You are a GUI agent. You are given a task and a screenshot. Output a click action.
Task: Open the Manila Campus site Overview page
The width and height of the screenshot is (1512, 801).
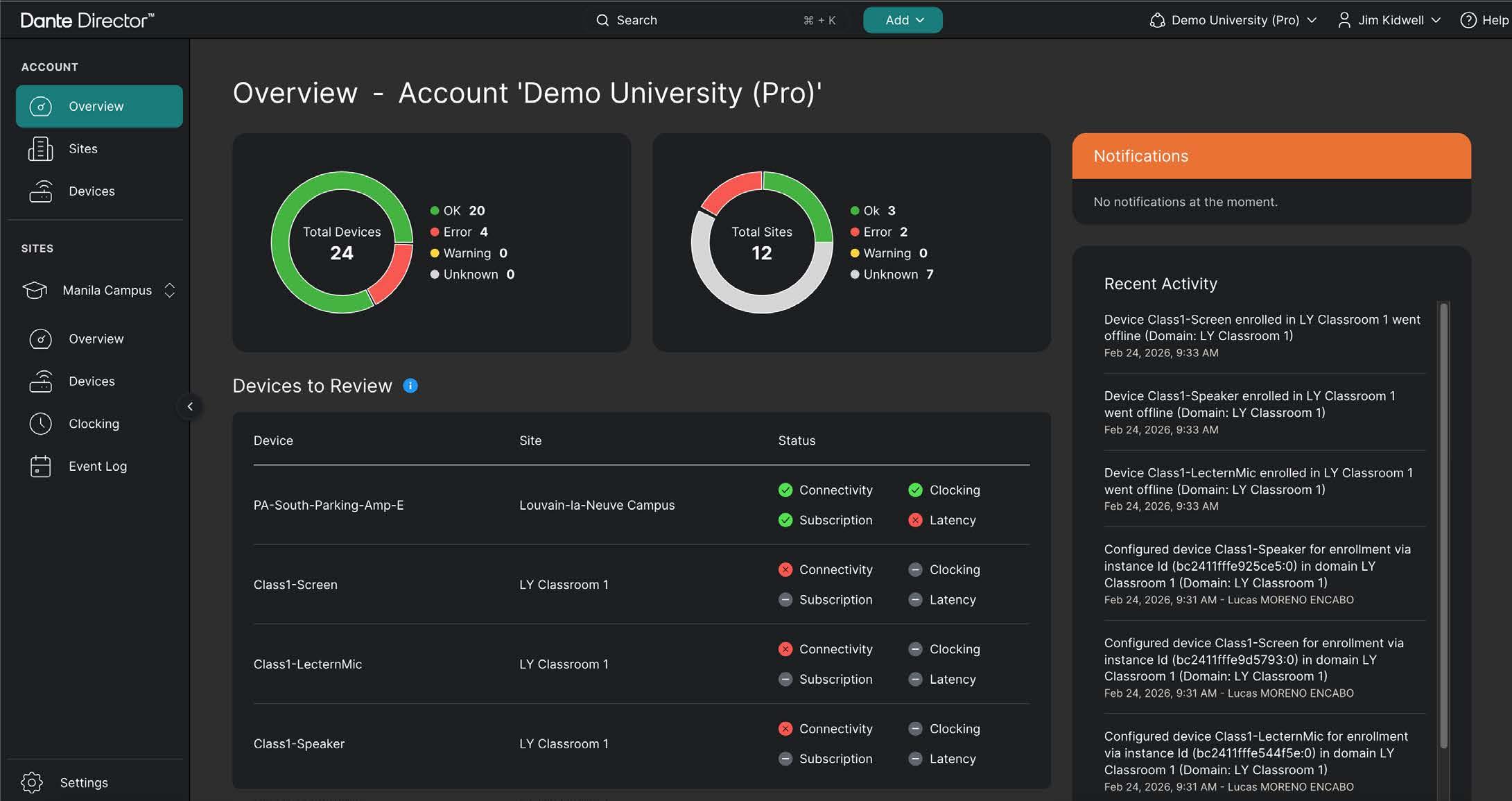[x=96, y=339]
